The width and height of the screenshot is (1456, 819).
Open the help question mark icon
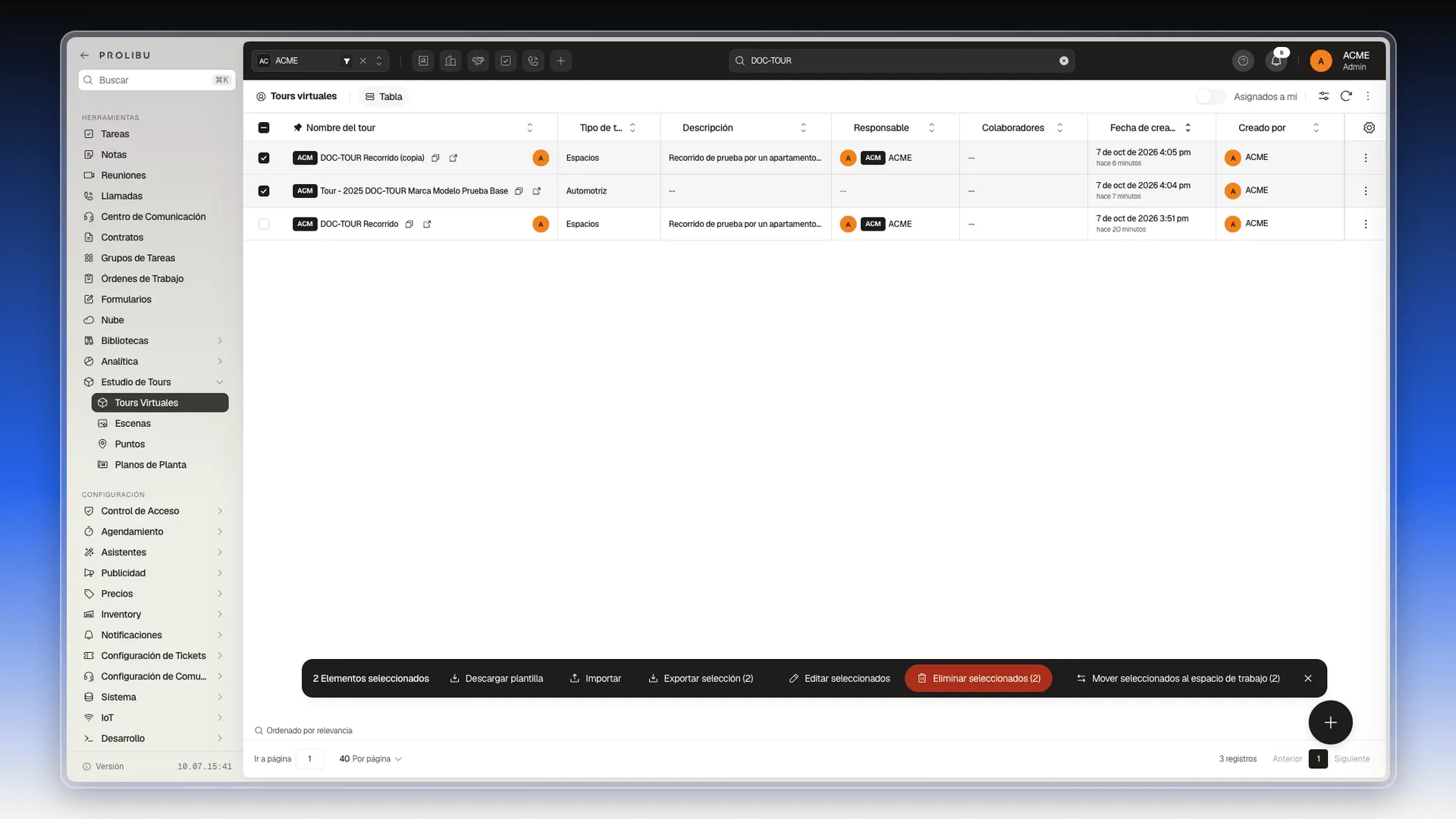coord(1243,61)
